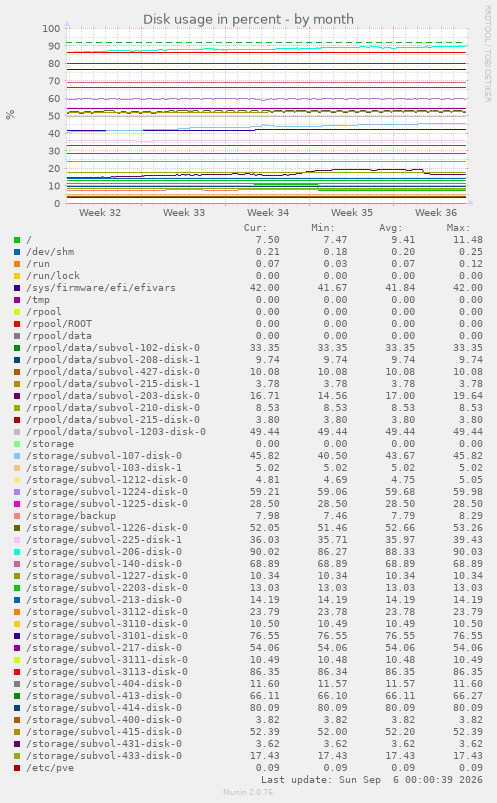Viewport: 497px width, 803px height.
Task: Click the Min: column header
Action: 323,228
